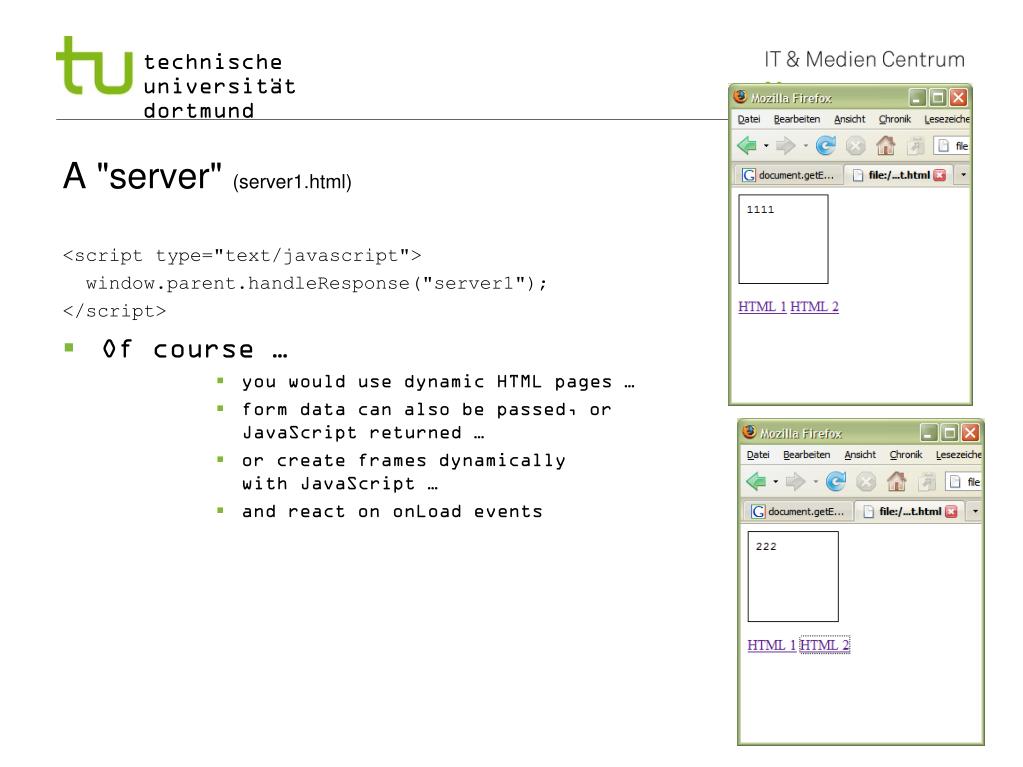
Task: Go Home in the window showing 222
Action: click(896, 481)
